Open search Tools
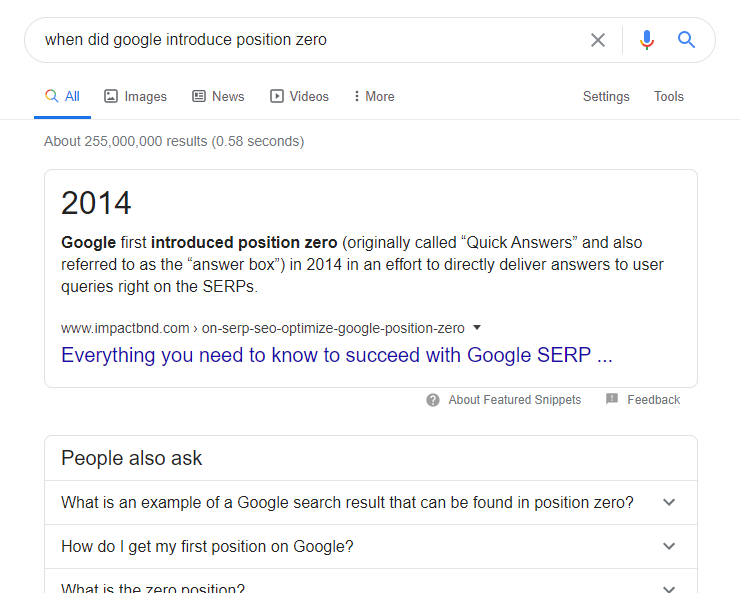Viewport: 740px width, 593px height. point(668,96)
